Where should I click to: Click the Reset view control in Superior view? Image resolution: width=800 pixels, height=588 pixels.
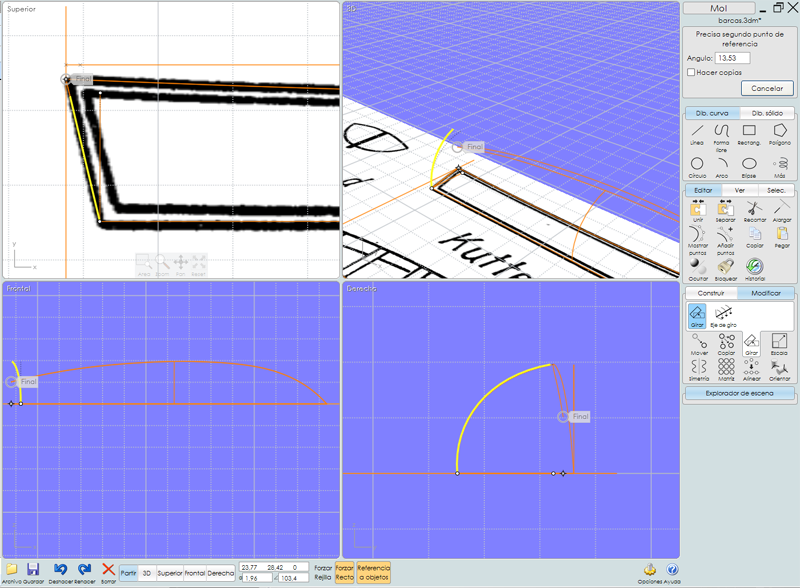click(198, 265)
